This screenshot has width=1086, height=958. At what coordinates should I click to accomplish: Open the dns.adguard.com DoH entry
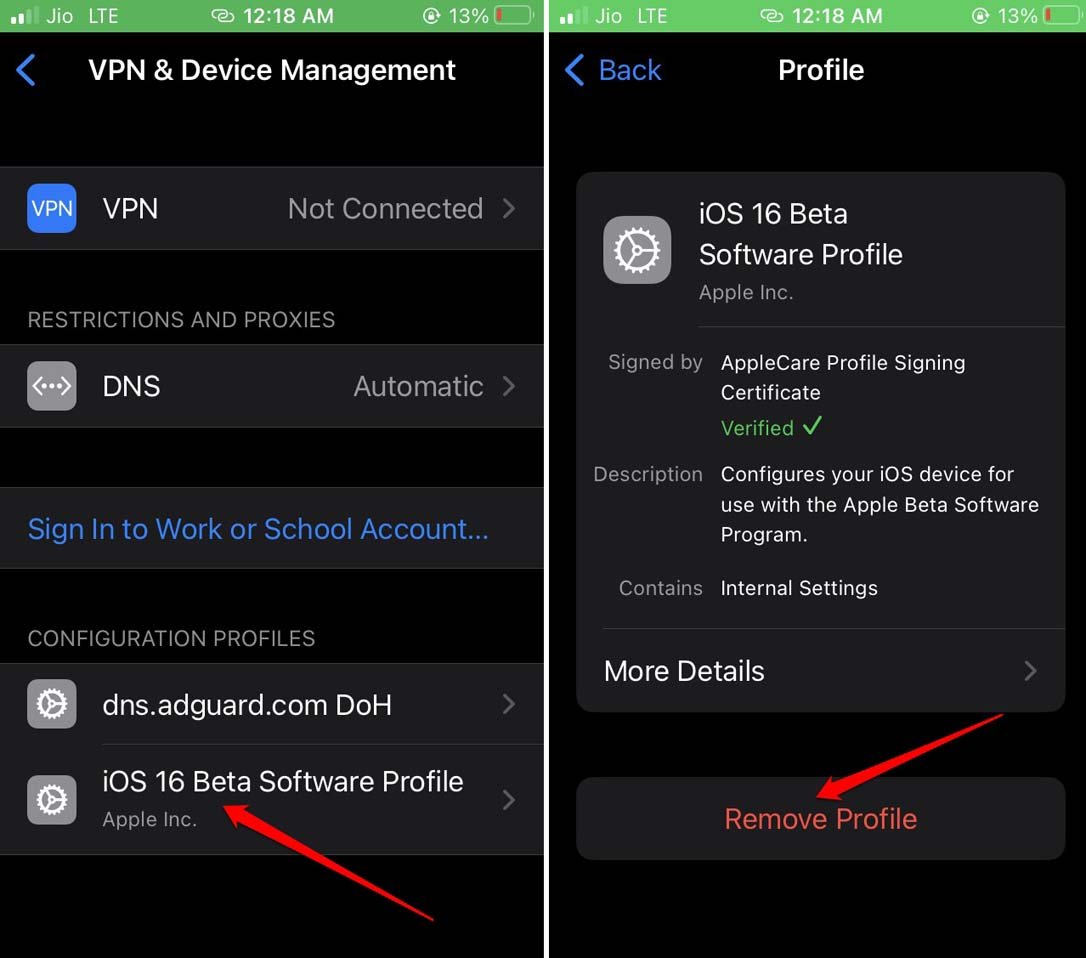[x=272, y=704]
